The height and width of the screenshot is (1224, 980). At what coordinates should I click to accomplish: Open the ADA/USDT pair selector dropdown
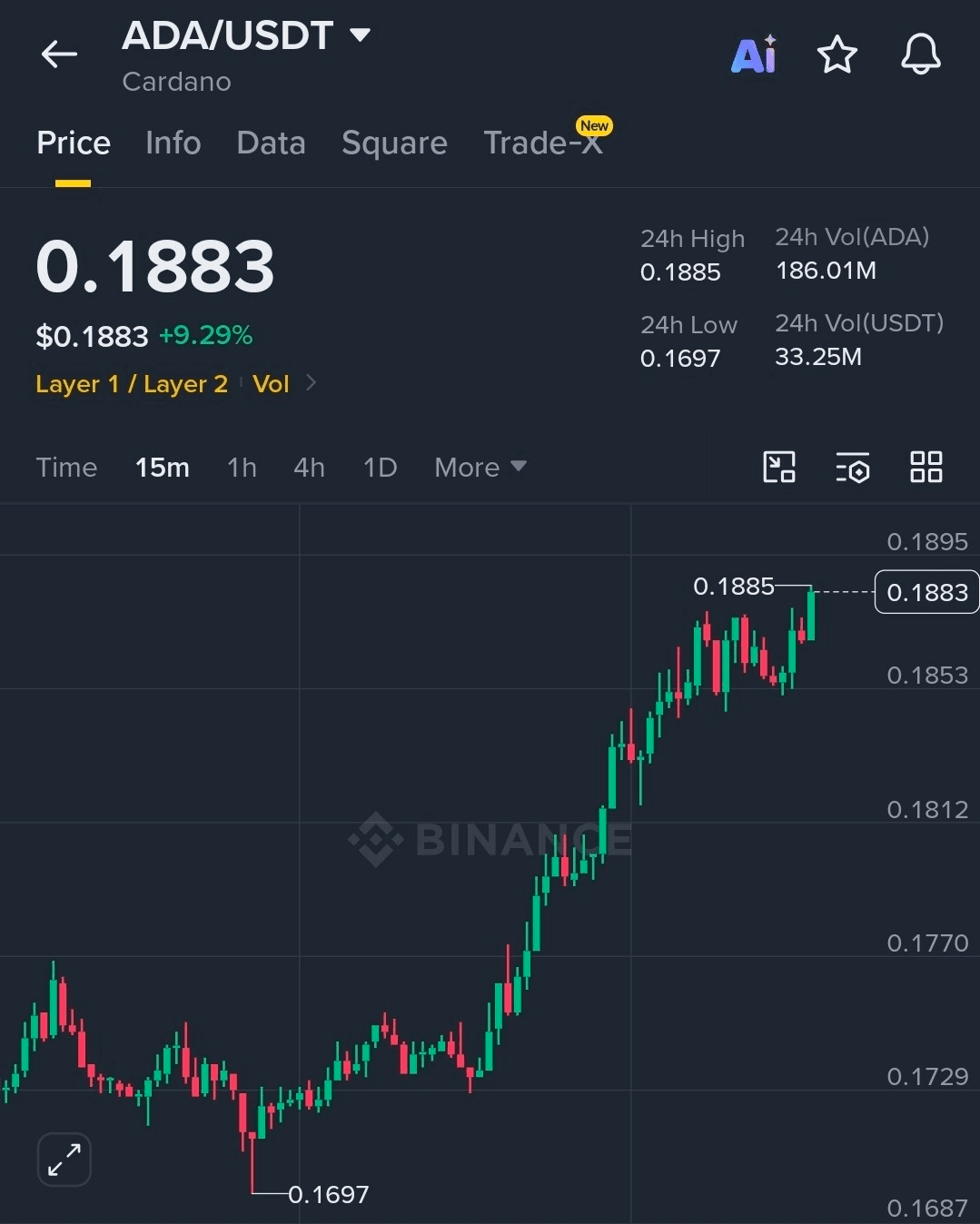pos(246,35)
